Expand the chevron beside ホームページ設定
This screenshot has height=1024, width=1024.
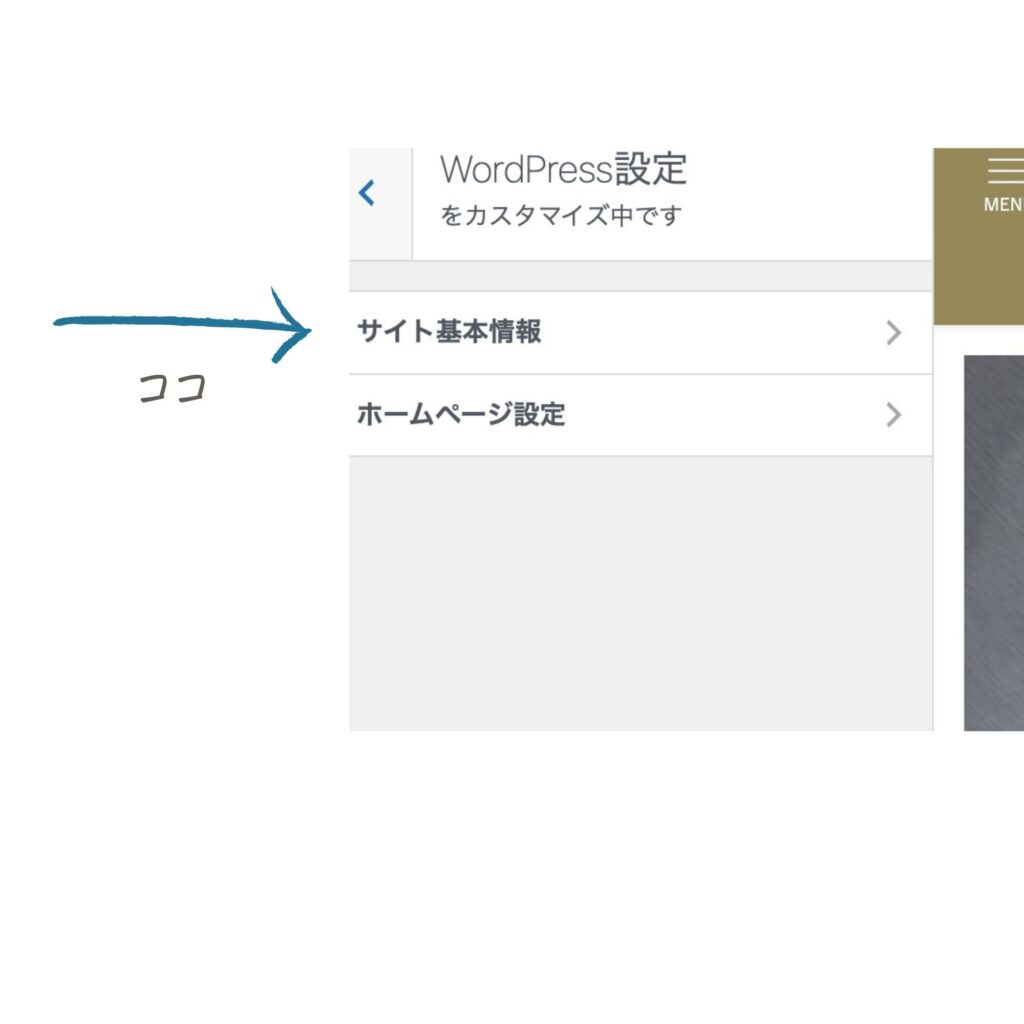(893, 415)
